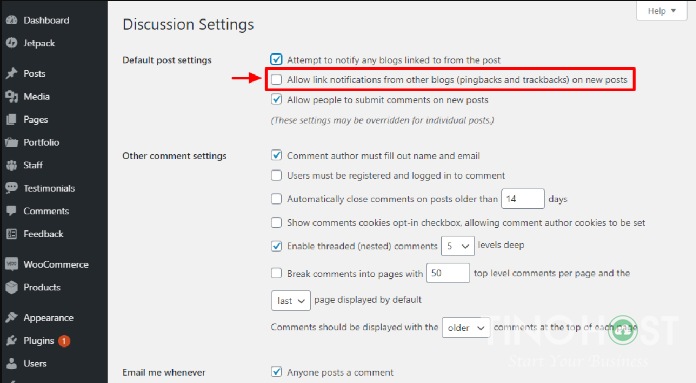The image size is (696, 383).
Task: Click the Media library icon
Action: click(12, 96)
